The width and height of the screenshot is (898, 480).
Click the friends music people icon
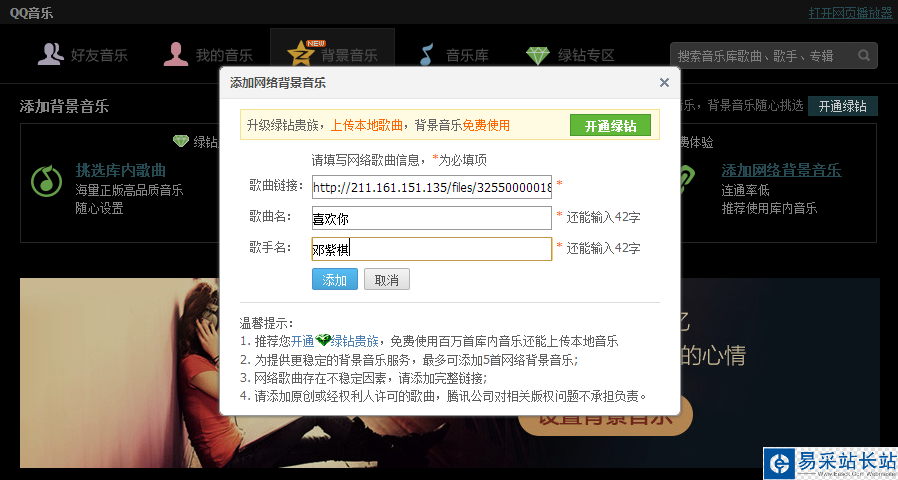[50, 54]
